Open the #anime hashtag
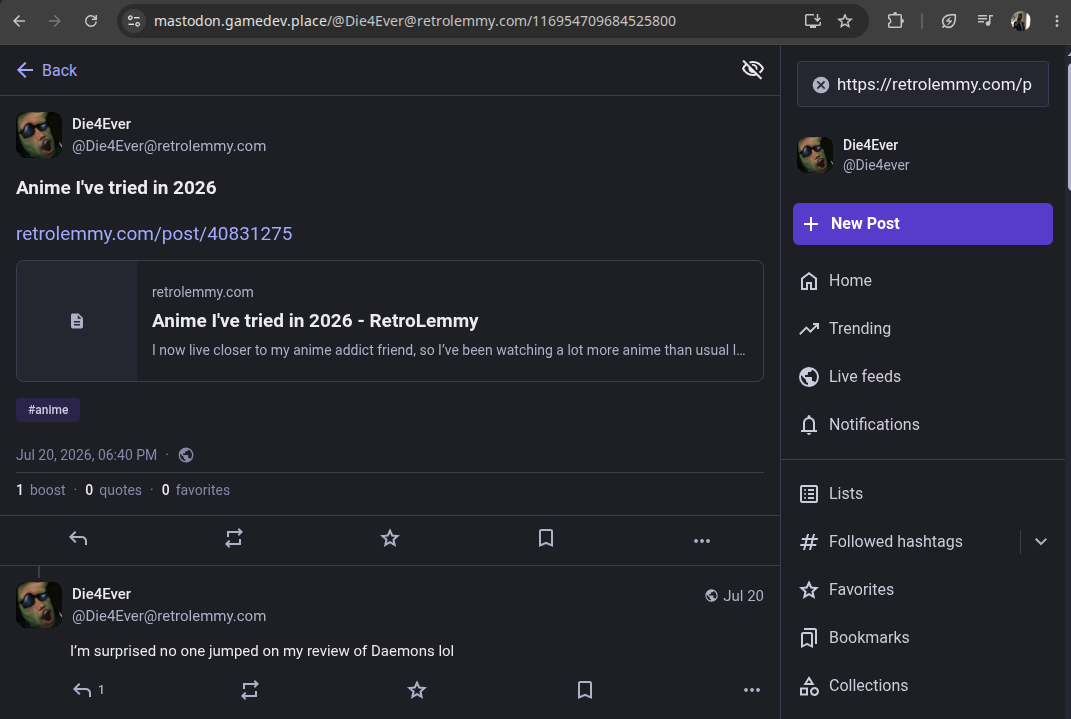Image resolution: width=1071 pixels, height=719 pixels. click(48, 410)
